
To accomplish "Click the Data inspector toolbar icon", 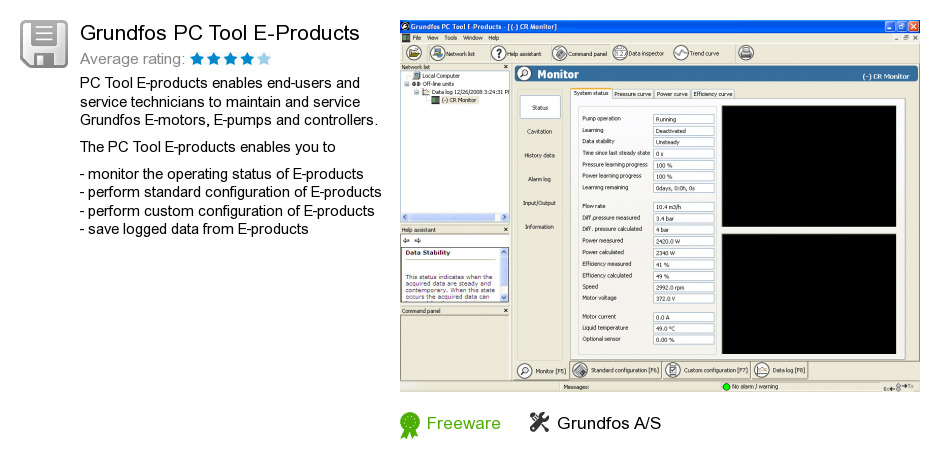I will (620, 53).
